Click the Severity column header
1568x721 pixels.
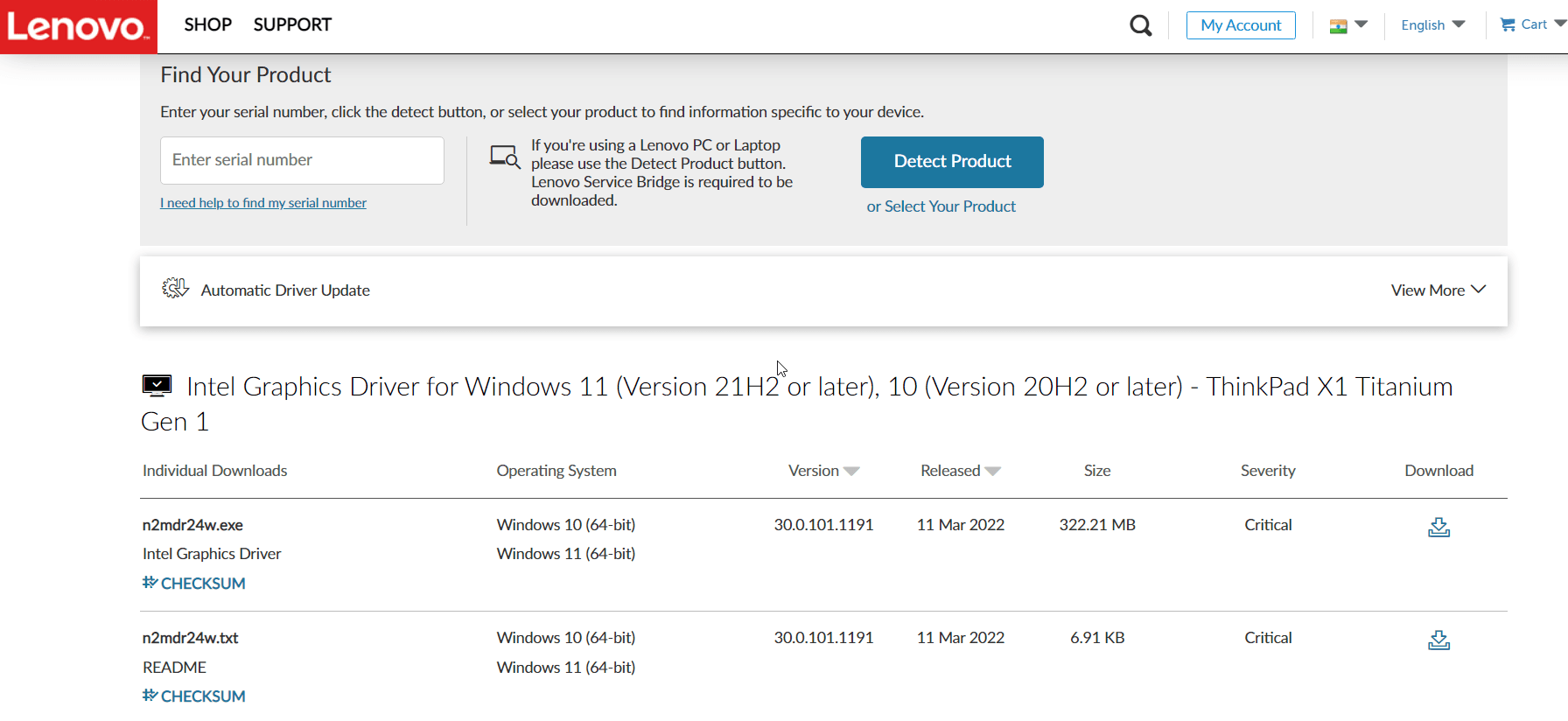click(1268, 471)
